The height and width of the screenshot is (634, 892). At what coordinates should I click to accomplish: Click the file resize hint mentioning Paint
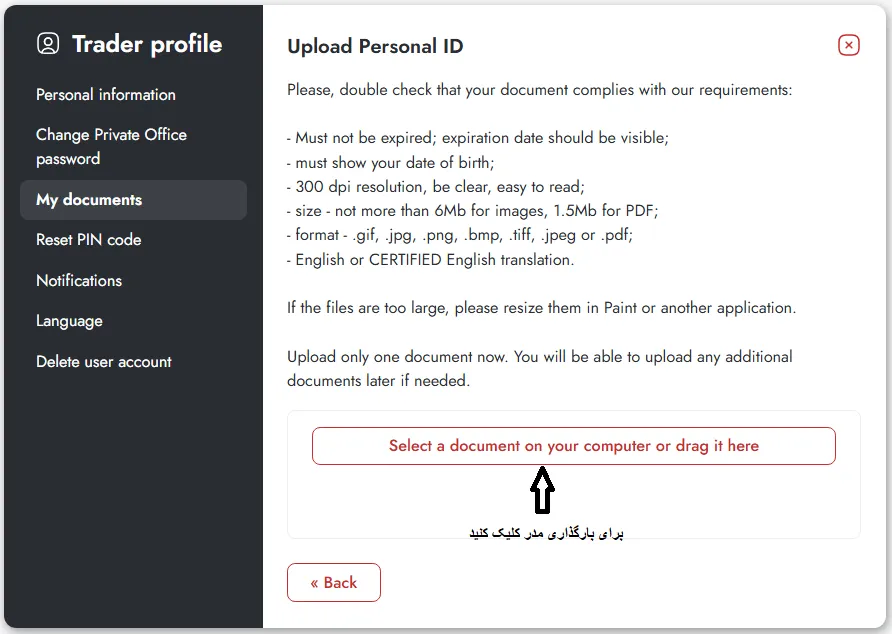[x=541, y=308]
